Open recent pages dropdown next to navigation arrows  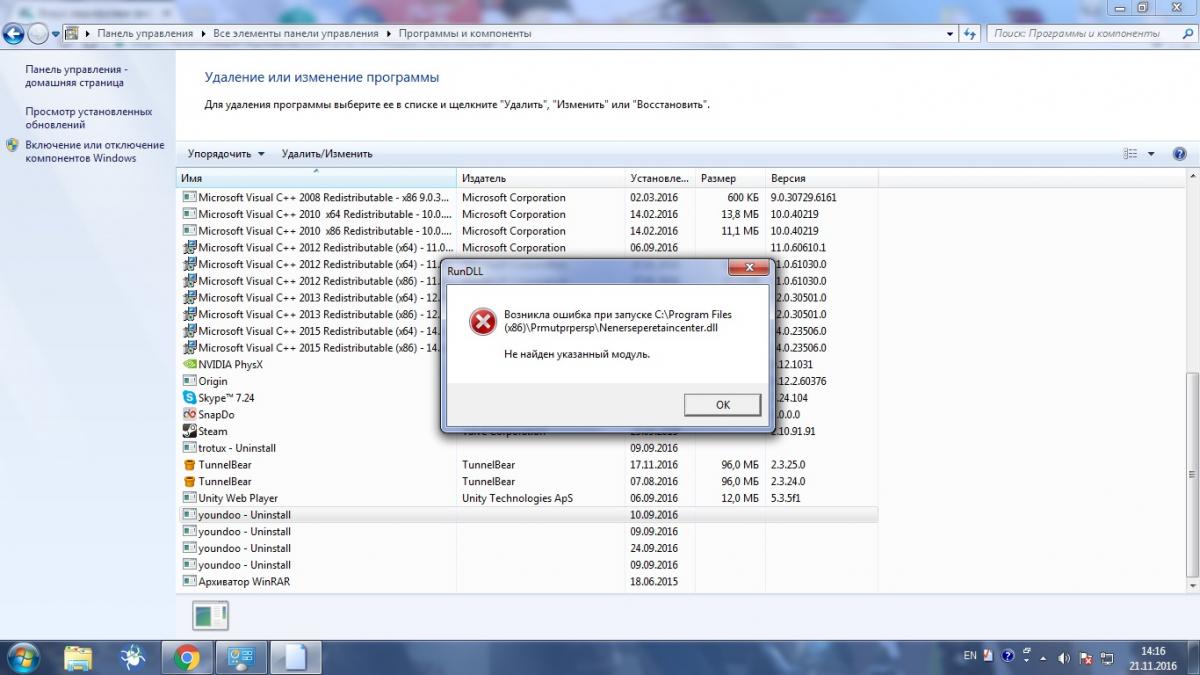tap(56, 34)
